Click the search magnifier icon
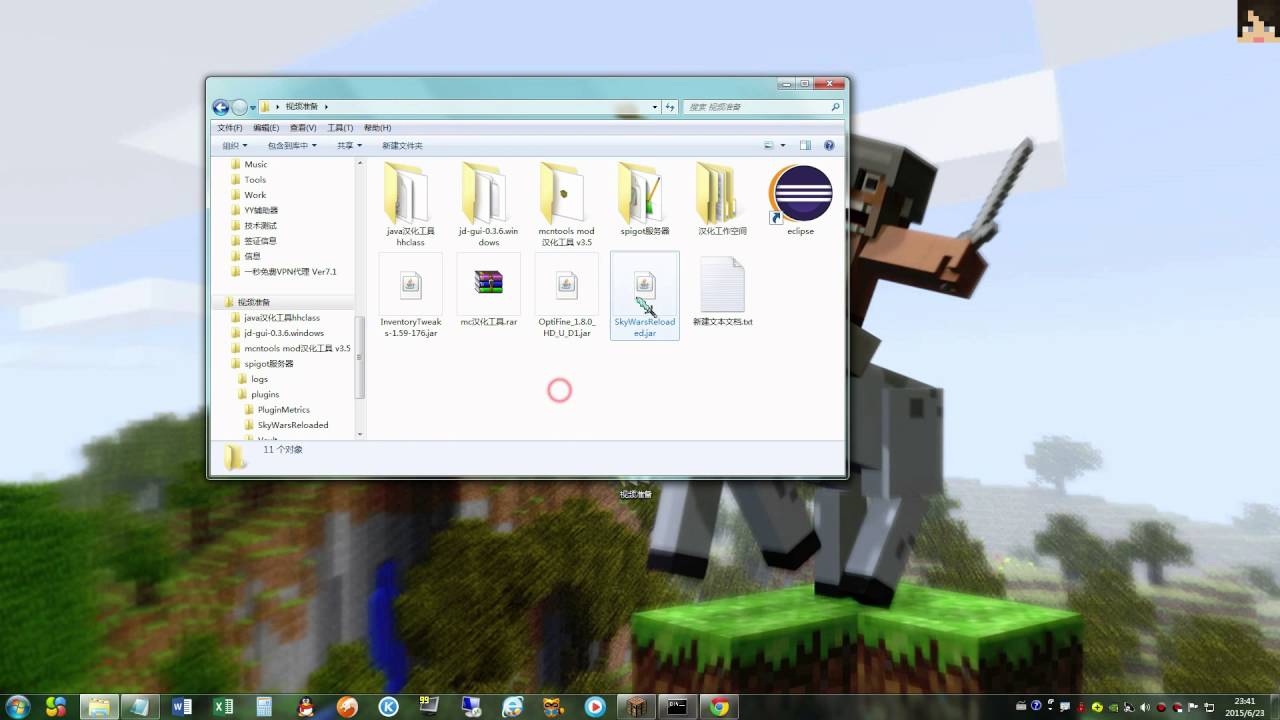1280x720 pixels. (x=835, y=107)
